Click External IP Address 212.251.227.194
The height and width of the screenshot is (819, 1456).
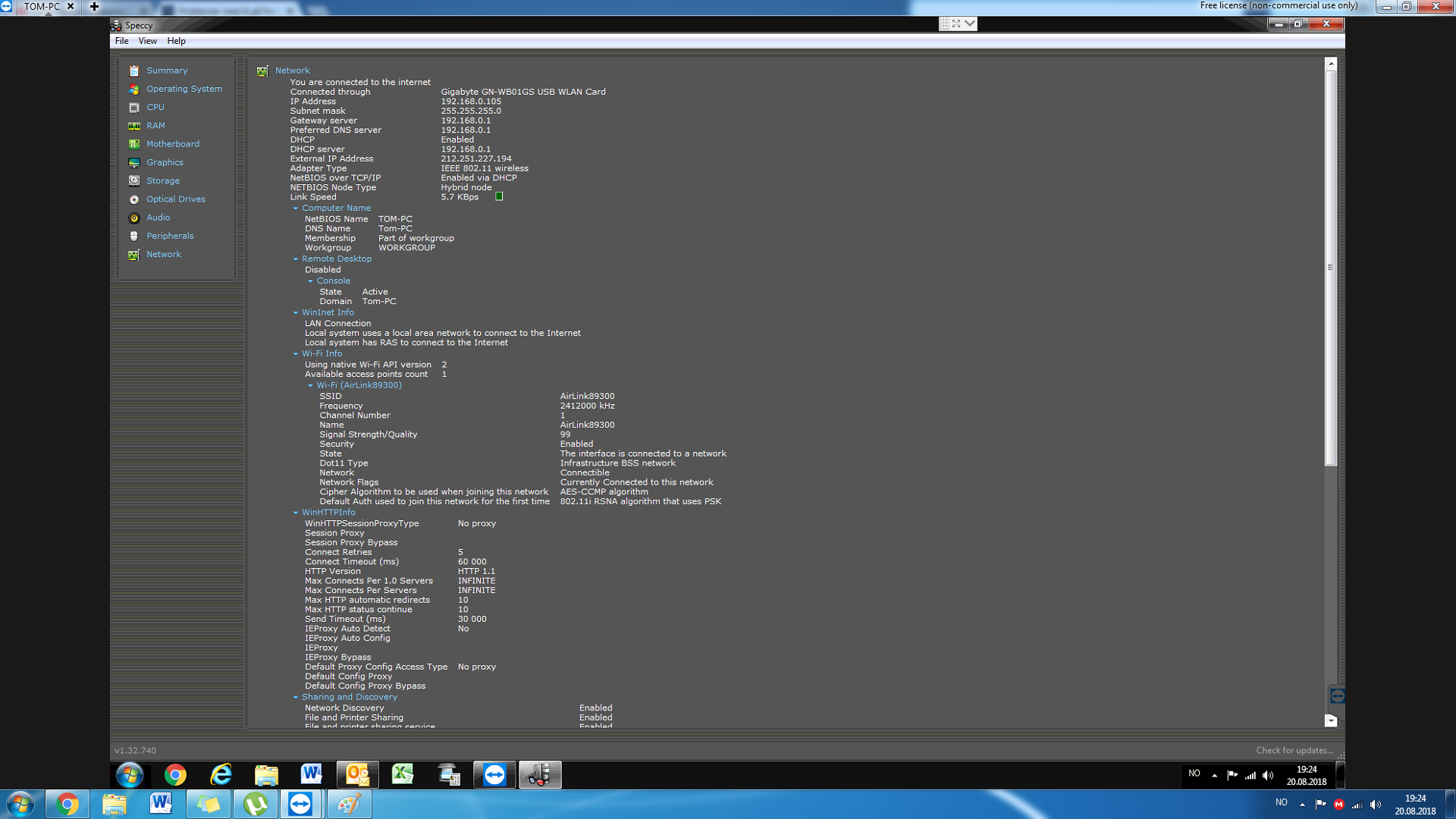tap(476, 159)
